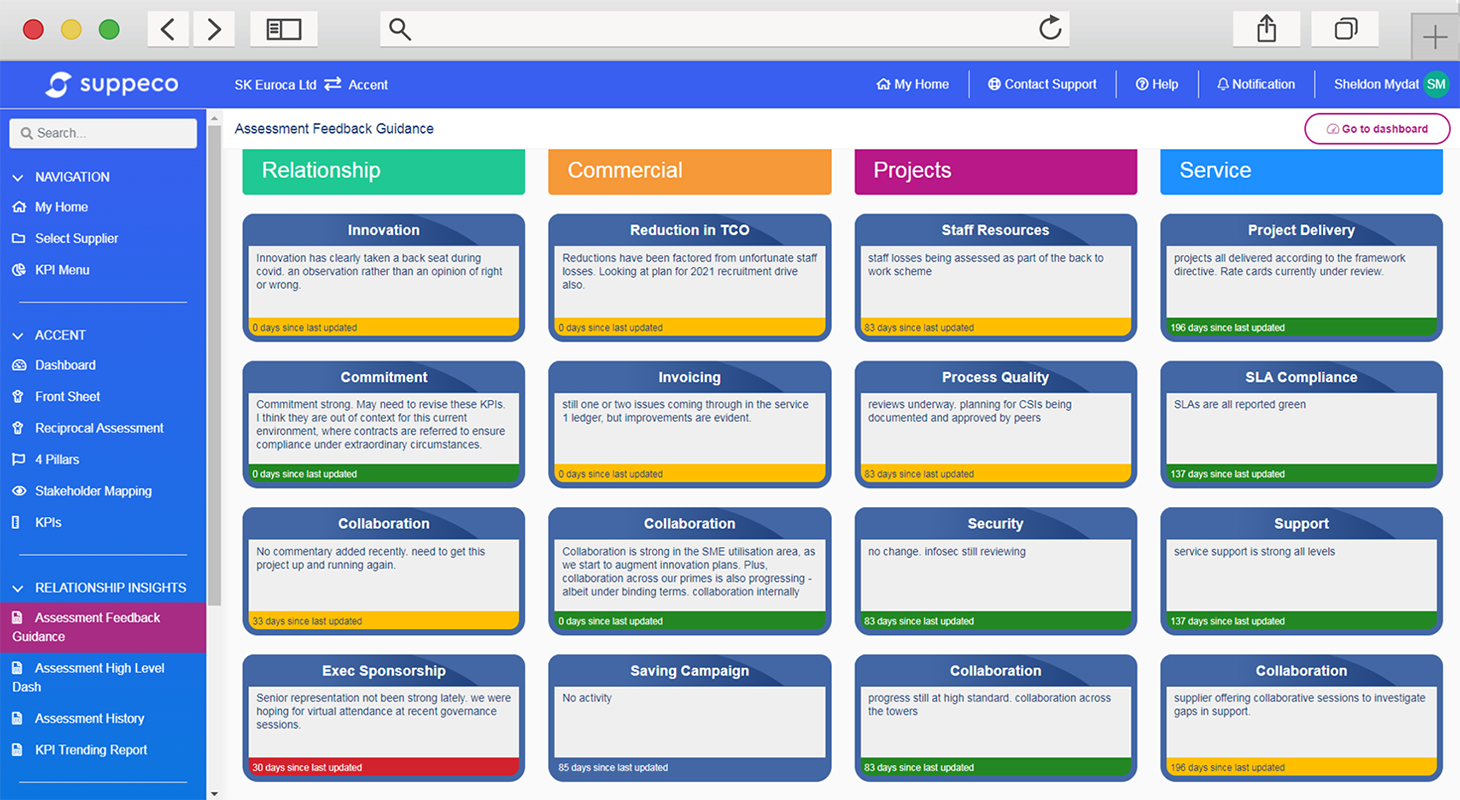1460x800 pixels.
Task: Click the Contact Support globe icon
Action: (x=994, y=84)
